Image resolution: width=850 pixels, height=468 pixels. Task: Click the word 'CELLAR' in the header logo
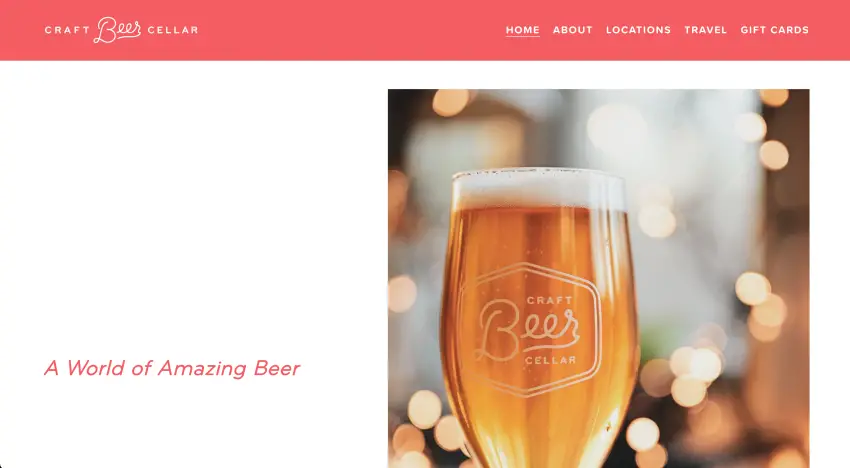tap(172, 30)
